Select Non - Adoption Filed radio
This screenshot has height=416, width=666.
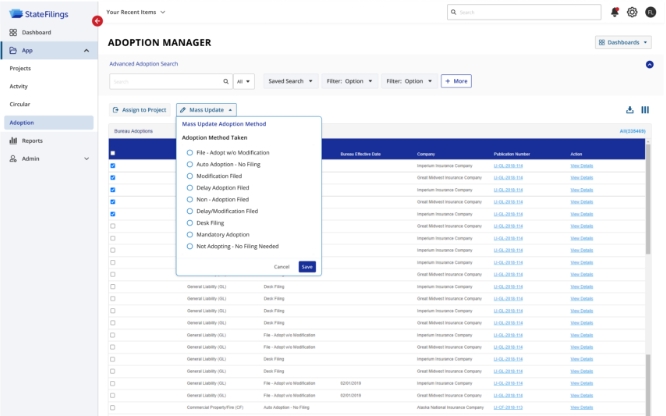tap(190, 199)
